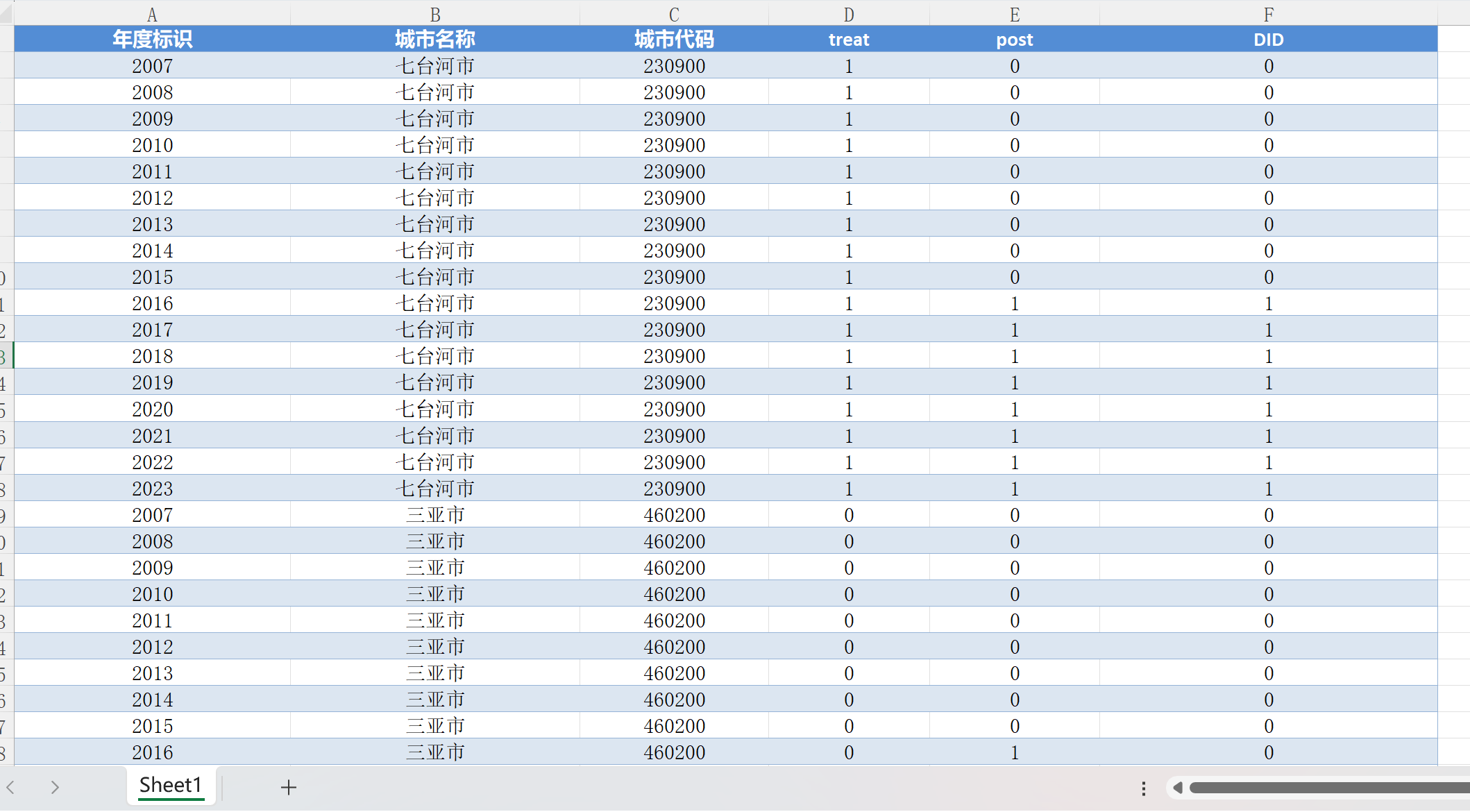Viewport: 1470px width, 812px height.
Task: Click the next sheet navigation arrow
Action: (x=55, y=787)
